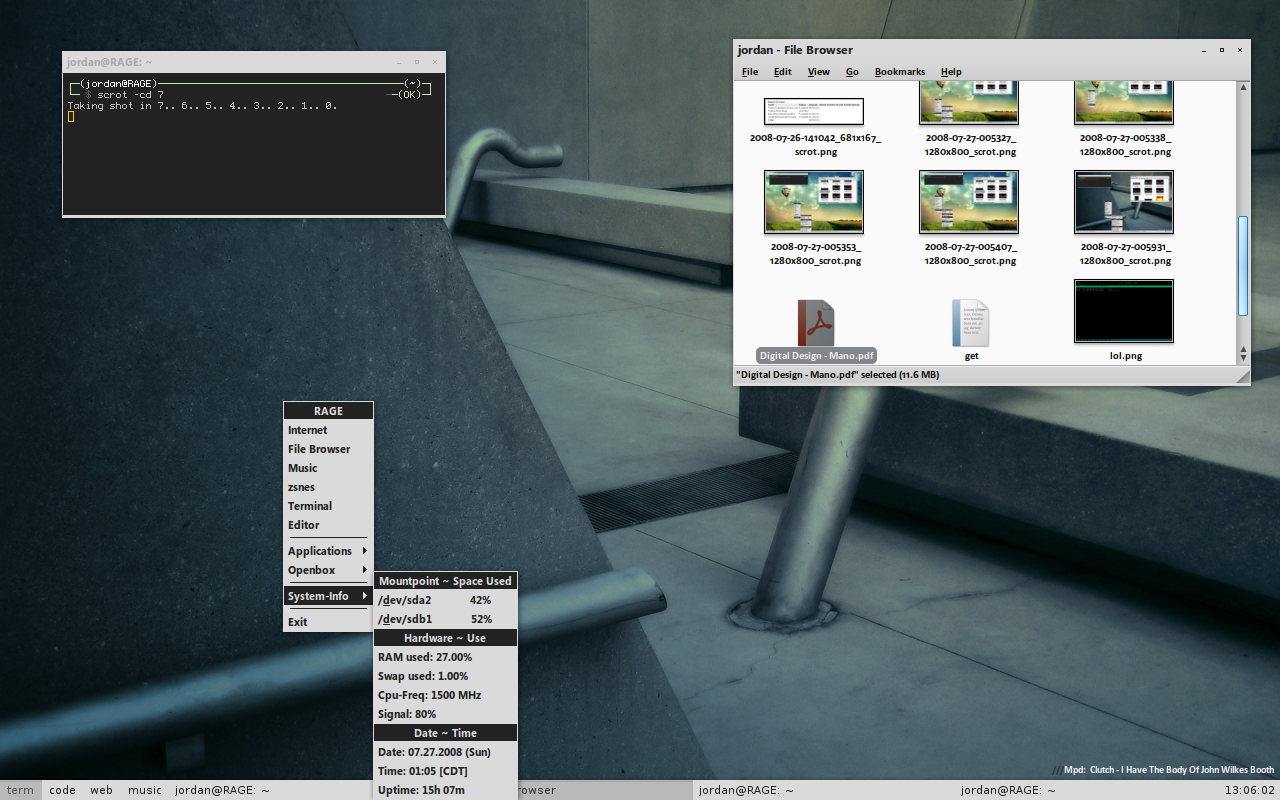Screen dimensions: 1280x800
Task: Click the File Browser vertical scrollbar thumb
Action: pyautogui.click(x=1243, y=265)
